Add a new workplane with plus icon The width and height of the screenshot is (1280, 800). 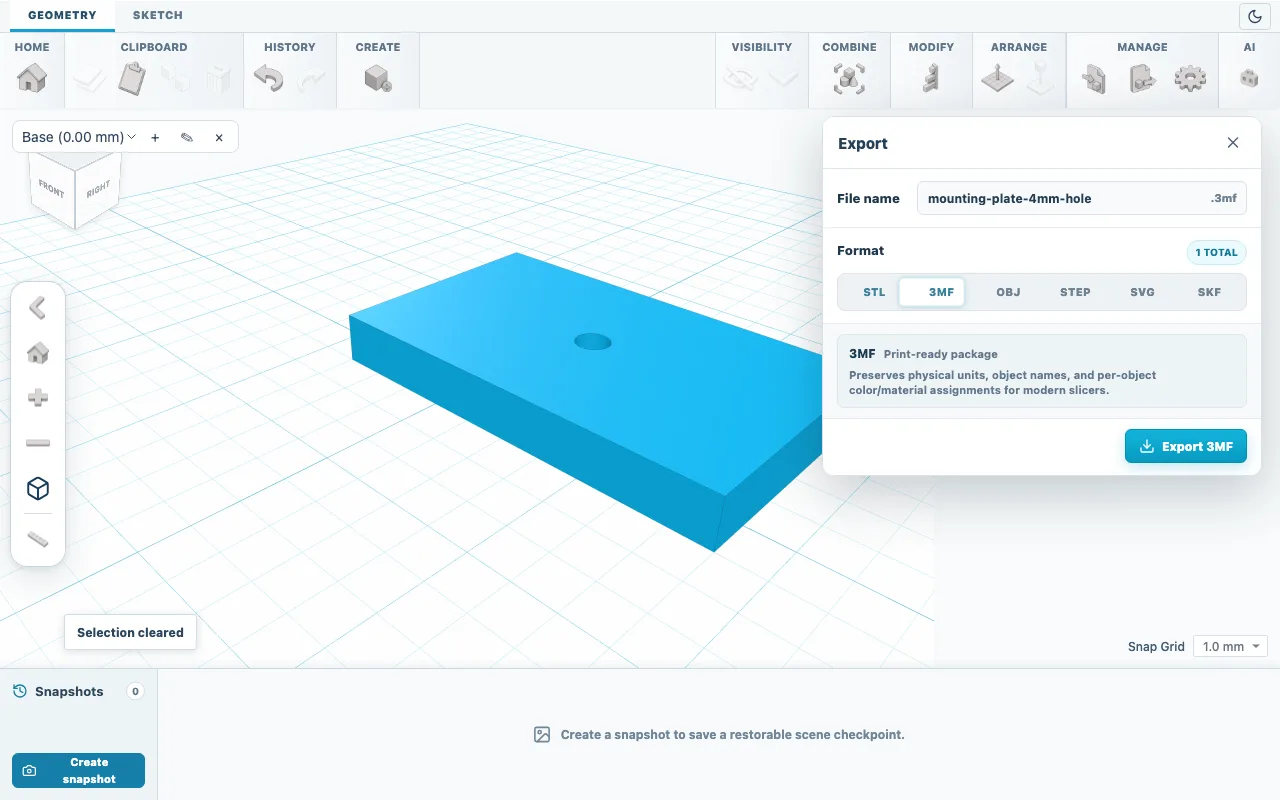click(155, 137)
